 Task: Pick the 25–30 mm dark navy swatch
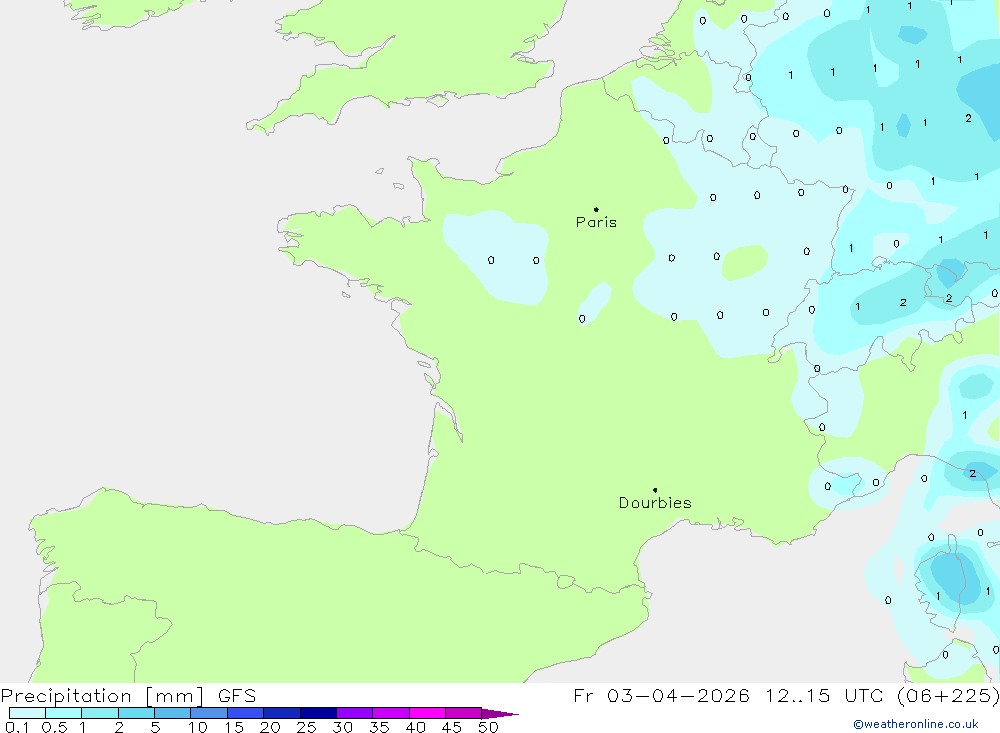click(x=318, y=713)
